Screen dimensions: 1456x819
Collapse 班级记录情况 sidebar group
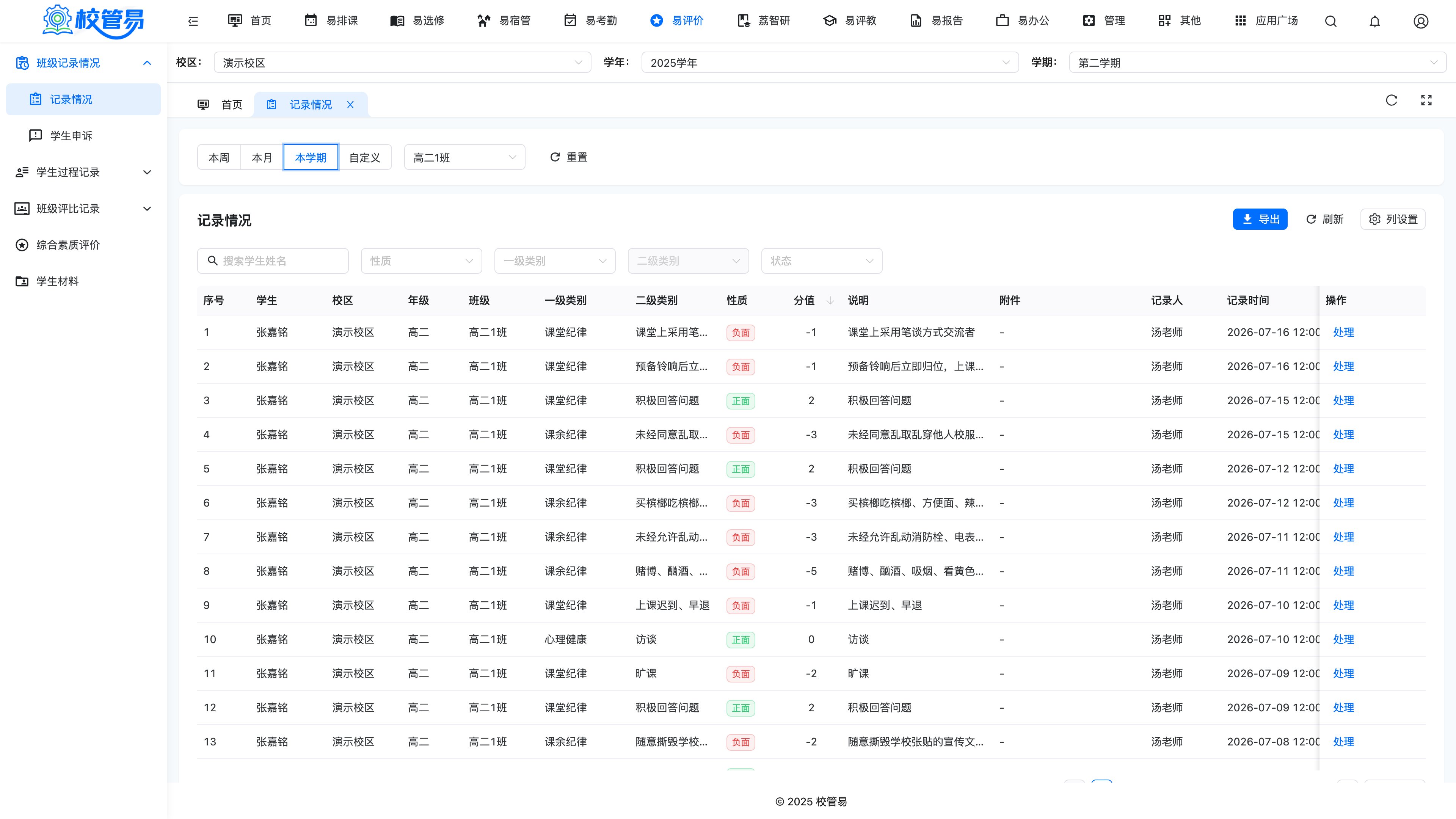pyautogui.click(x=84, y=63)
